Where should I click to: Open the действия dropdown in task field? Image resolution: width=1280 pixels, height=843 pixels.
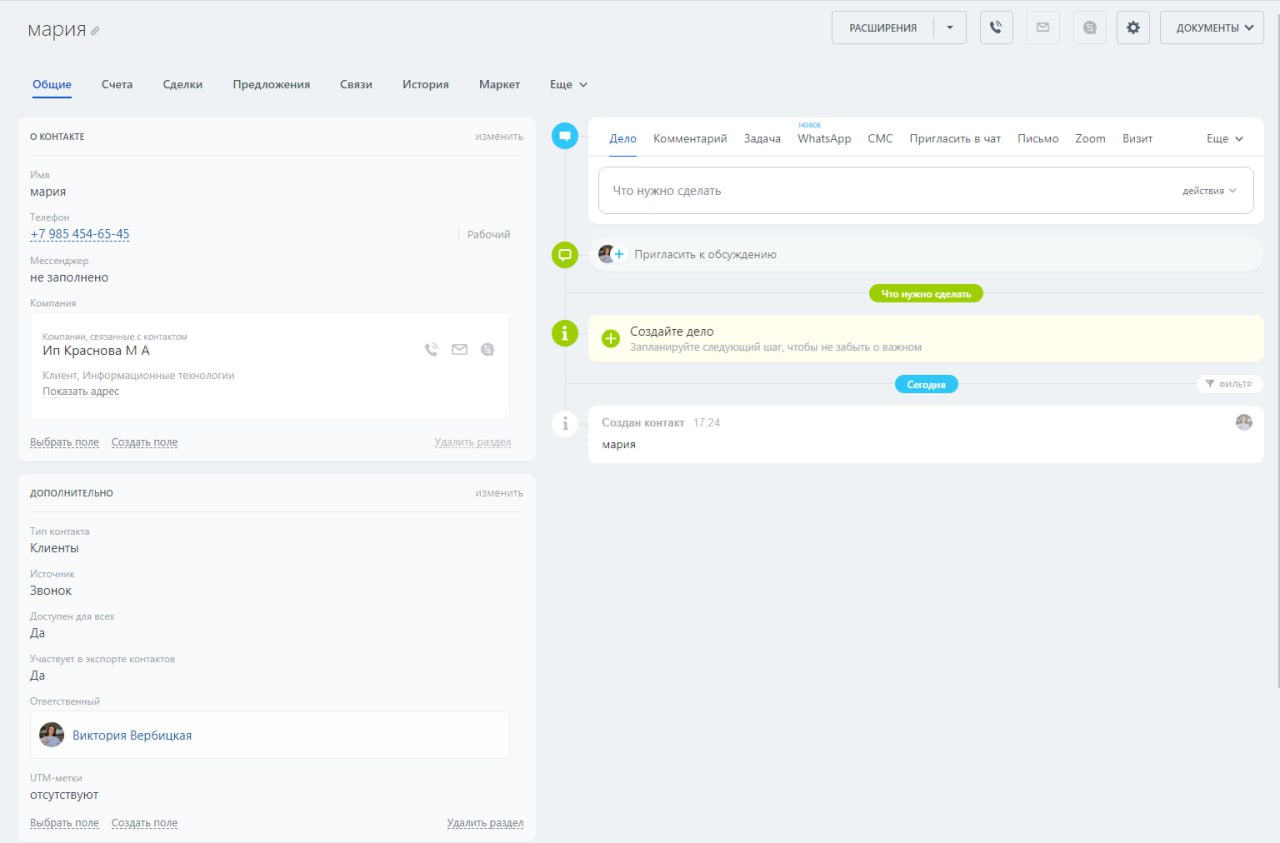[x=1209, y=191]
